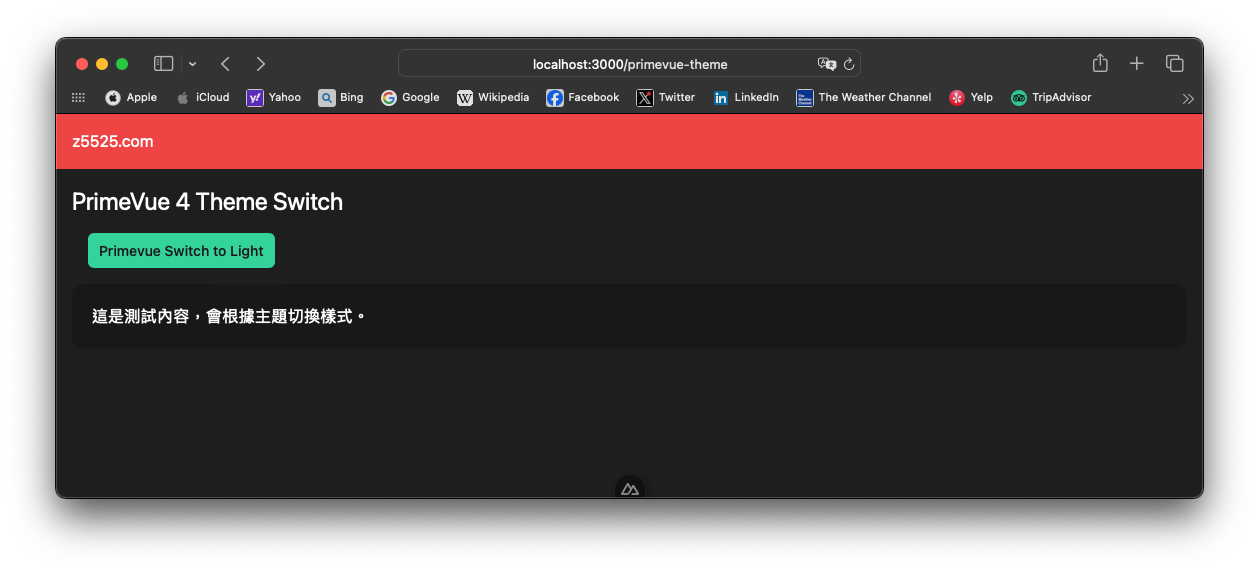Click the z5525.com site title

pos(113,142)
